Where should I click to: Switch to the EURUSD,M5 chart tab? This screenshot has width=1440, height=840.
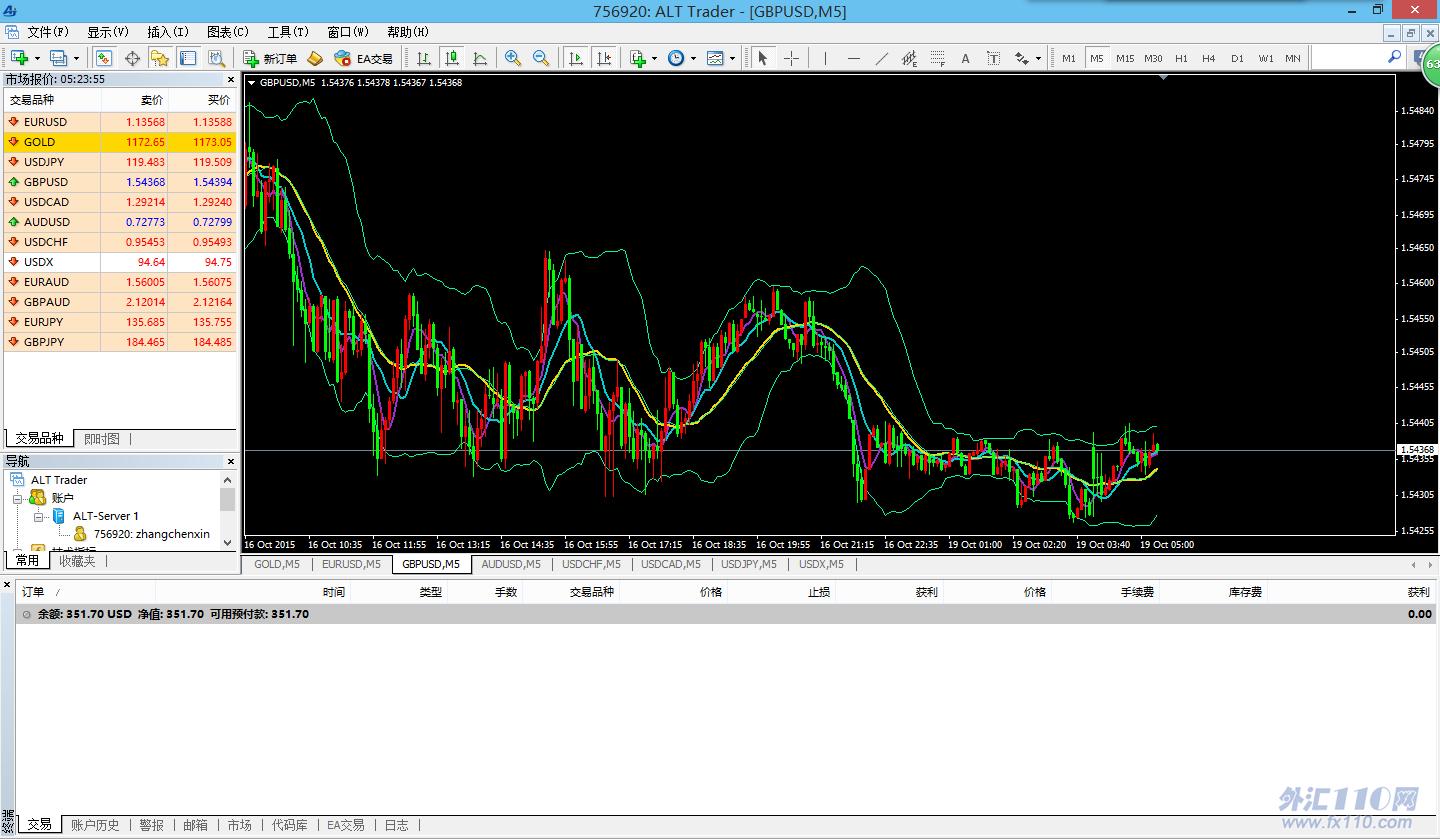351,564
